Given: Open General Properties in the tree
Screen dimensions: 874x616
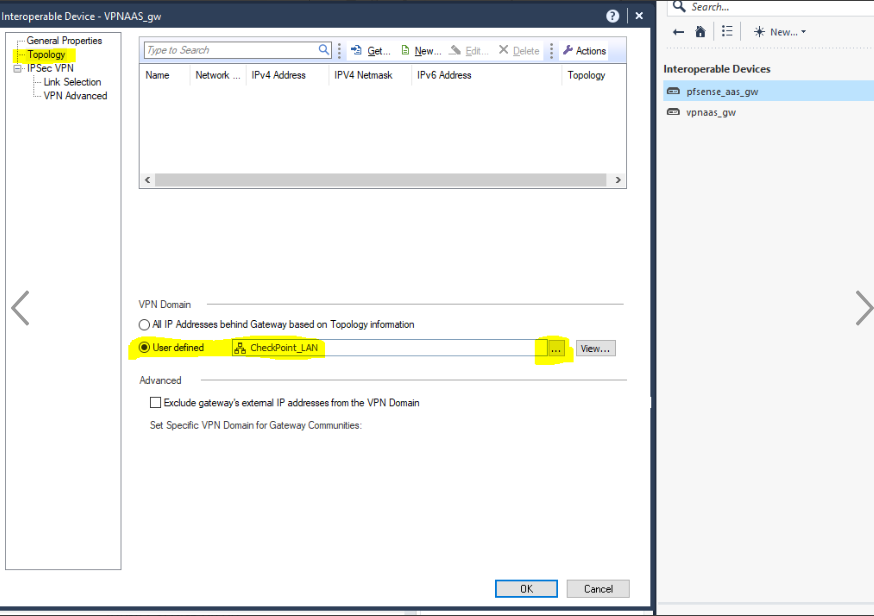Looking at the screenshot, I should 64,41.
